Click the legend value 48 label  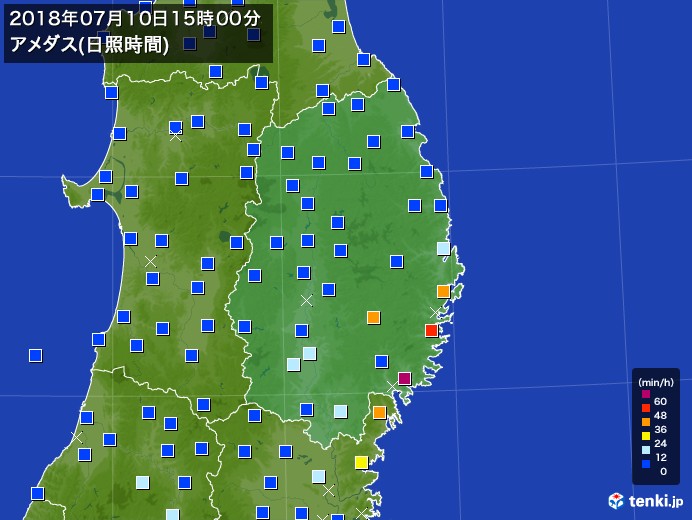660,415
